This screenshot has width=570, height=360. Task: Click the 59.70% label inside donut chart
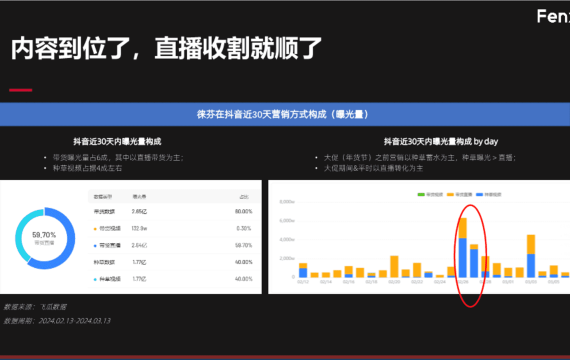coord(44,235)
